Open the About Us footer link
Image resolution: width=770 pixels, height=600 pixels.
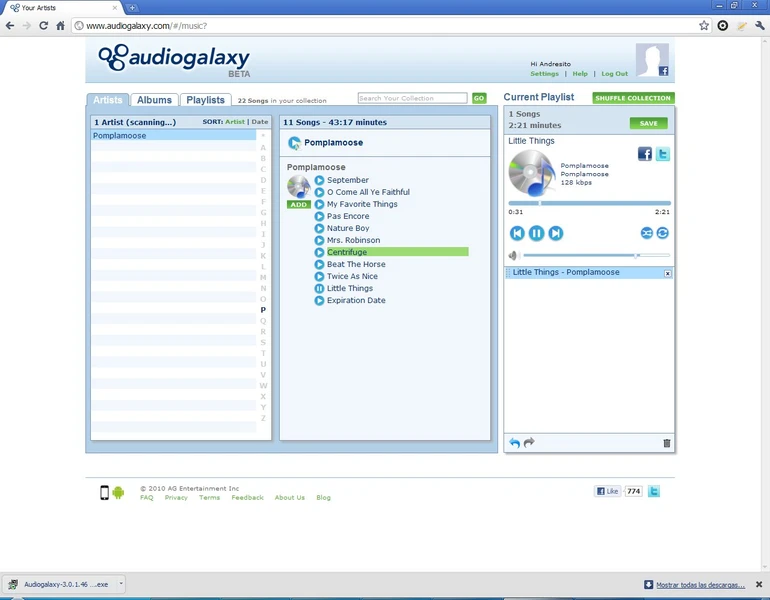[290, 497]
